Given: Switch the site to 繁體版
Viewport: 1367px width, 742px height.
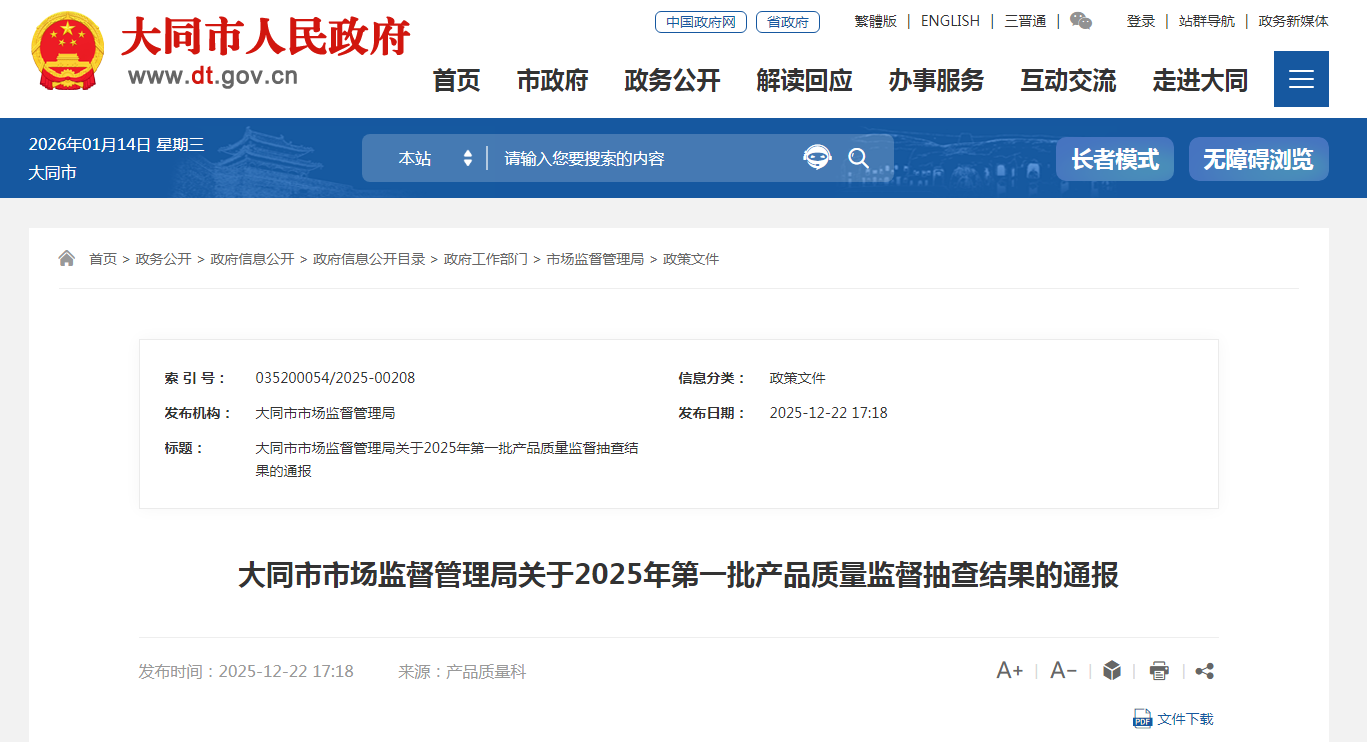Looking at the screenshot, I should point(875,21).
